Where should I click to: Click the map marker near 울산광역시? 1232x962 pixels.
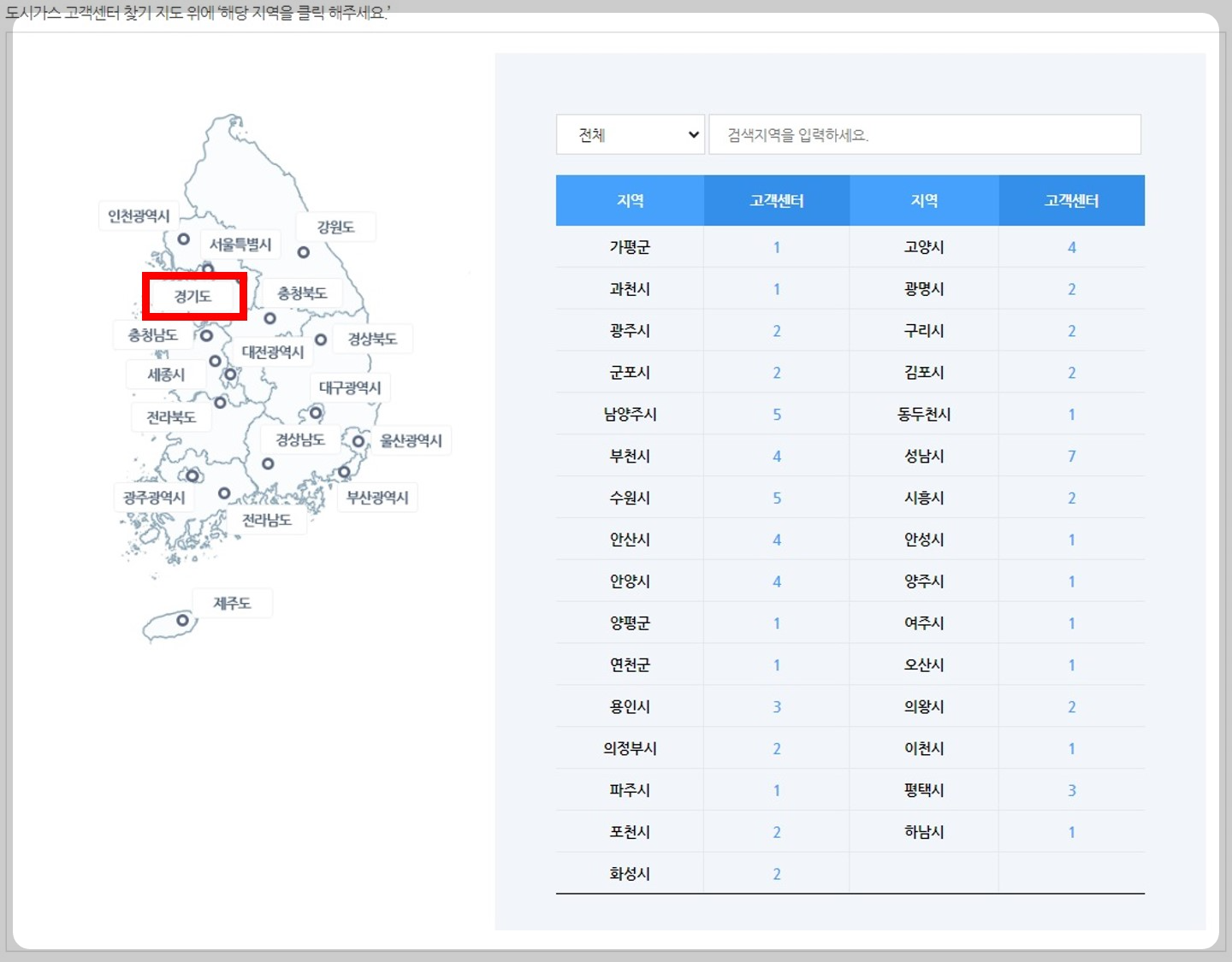coord(358,442)
